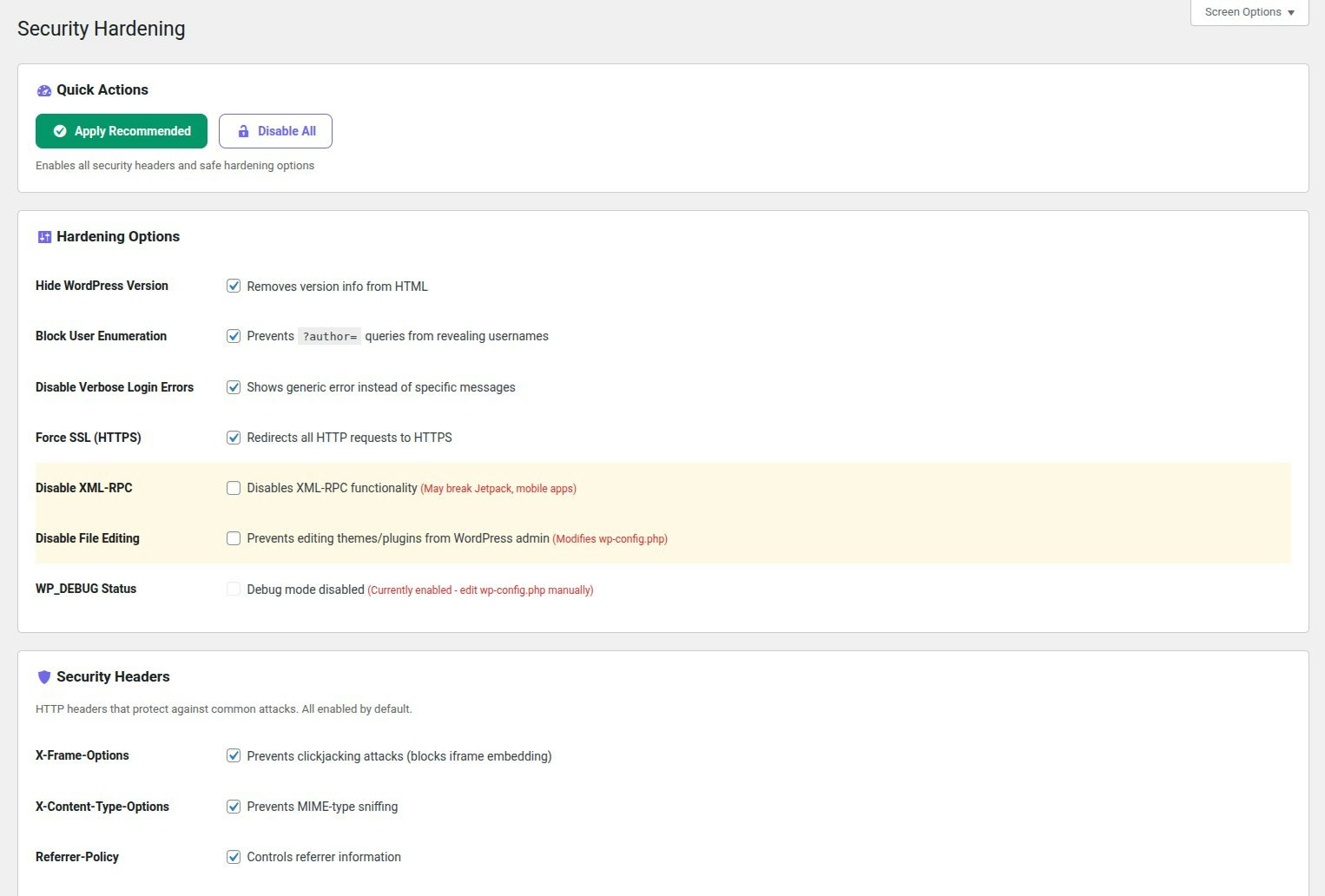Click the Security Headers shield icon
1325x896 pixels.
44,677
